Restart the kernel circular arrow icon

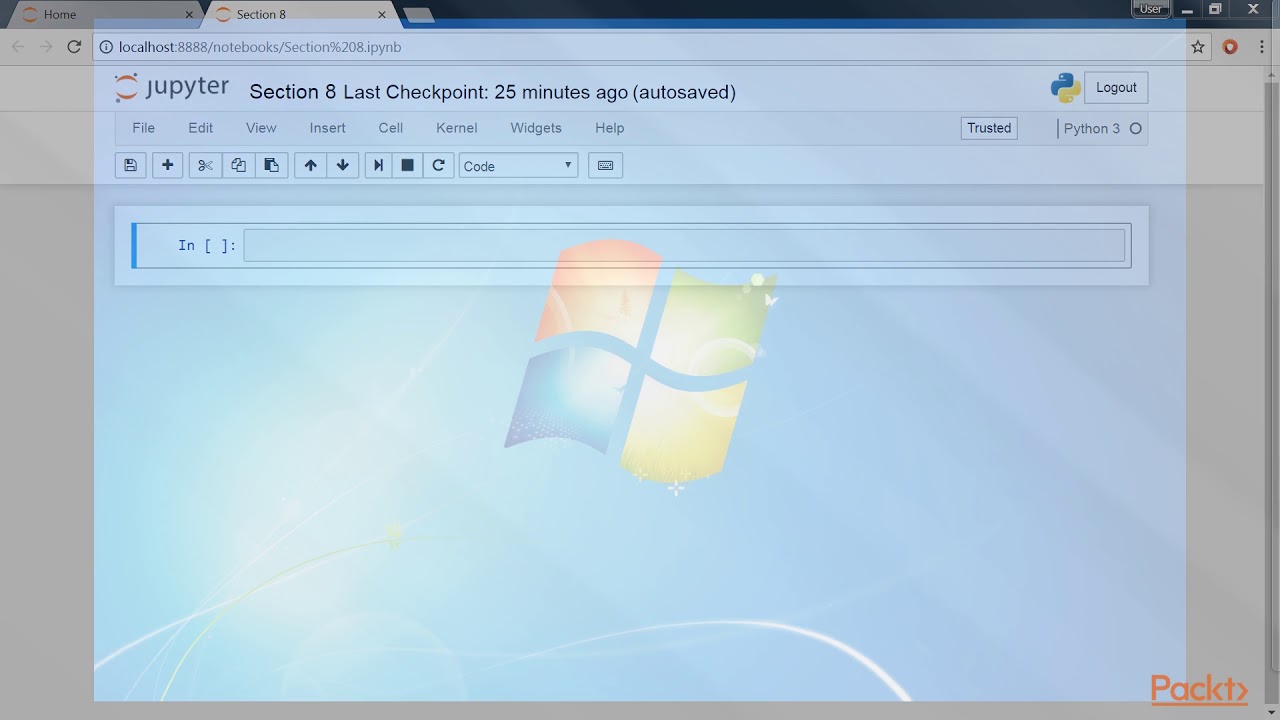438,166
